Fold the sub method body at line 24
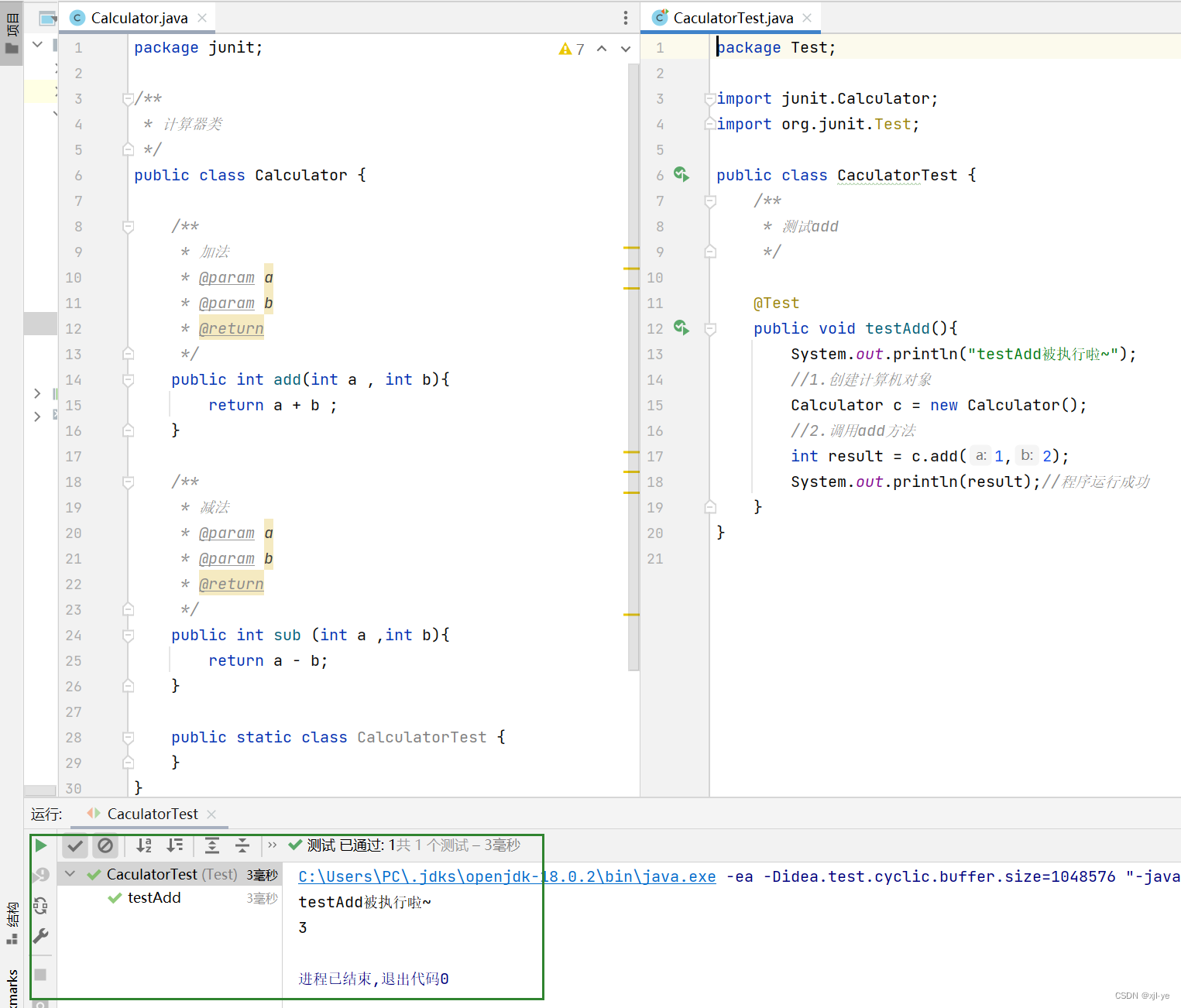1181x1008 pixels. 128,636
